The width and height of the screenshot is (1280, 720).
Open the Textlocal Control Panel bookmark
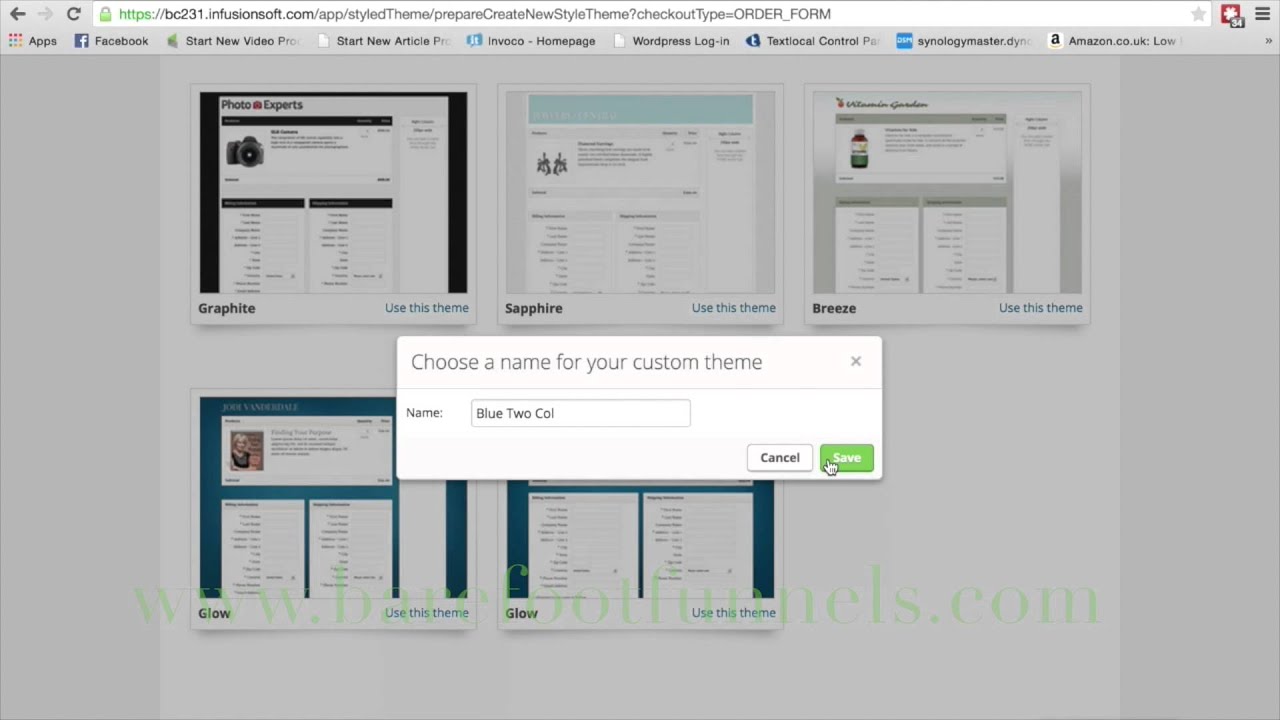coord(813,41)
